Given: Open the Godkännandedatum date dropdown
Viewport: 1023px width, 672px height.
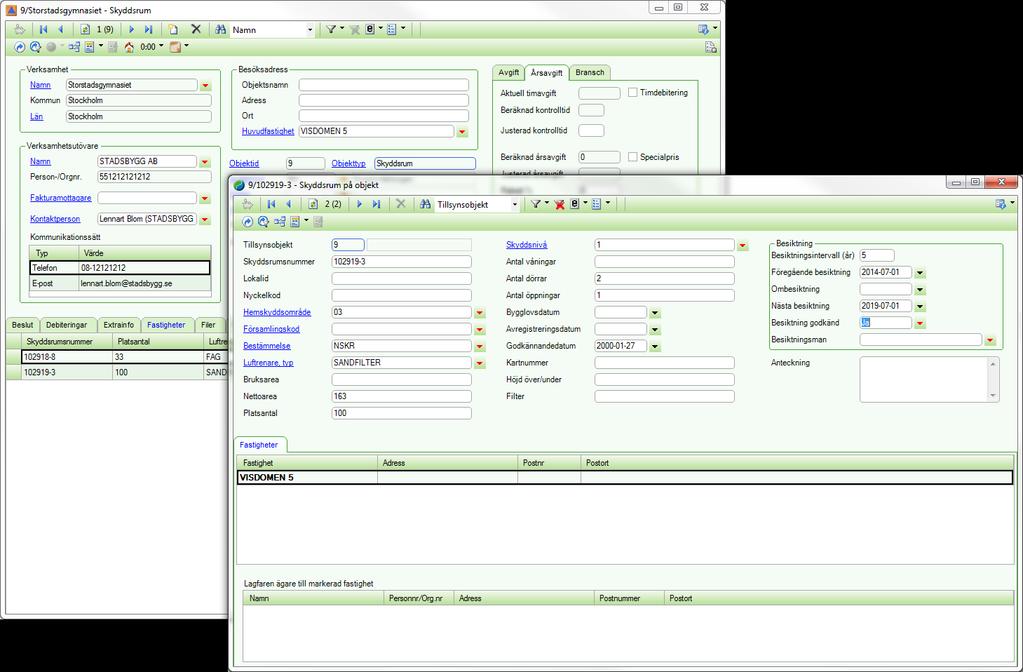Looking at the screenshot, I should pyautogui.click(x=654, y=346).
